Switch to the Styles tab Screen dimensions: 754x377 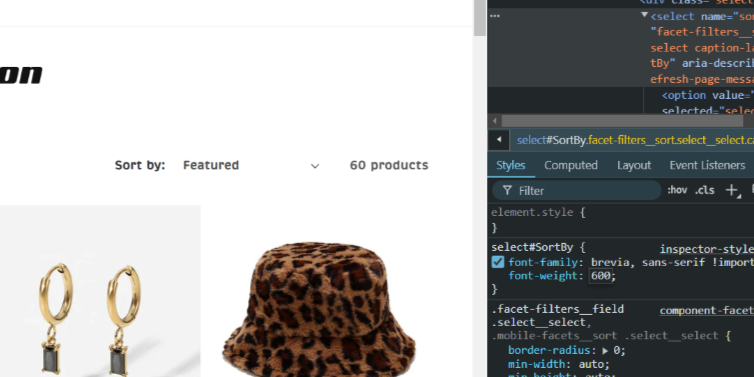point(511,165)
